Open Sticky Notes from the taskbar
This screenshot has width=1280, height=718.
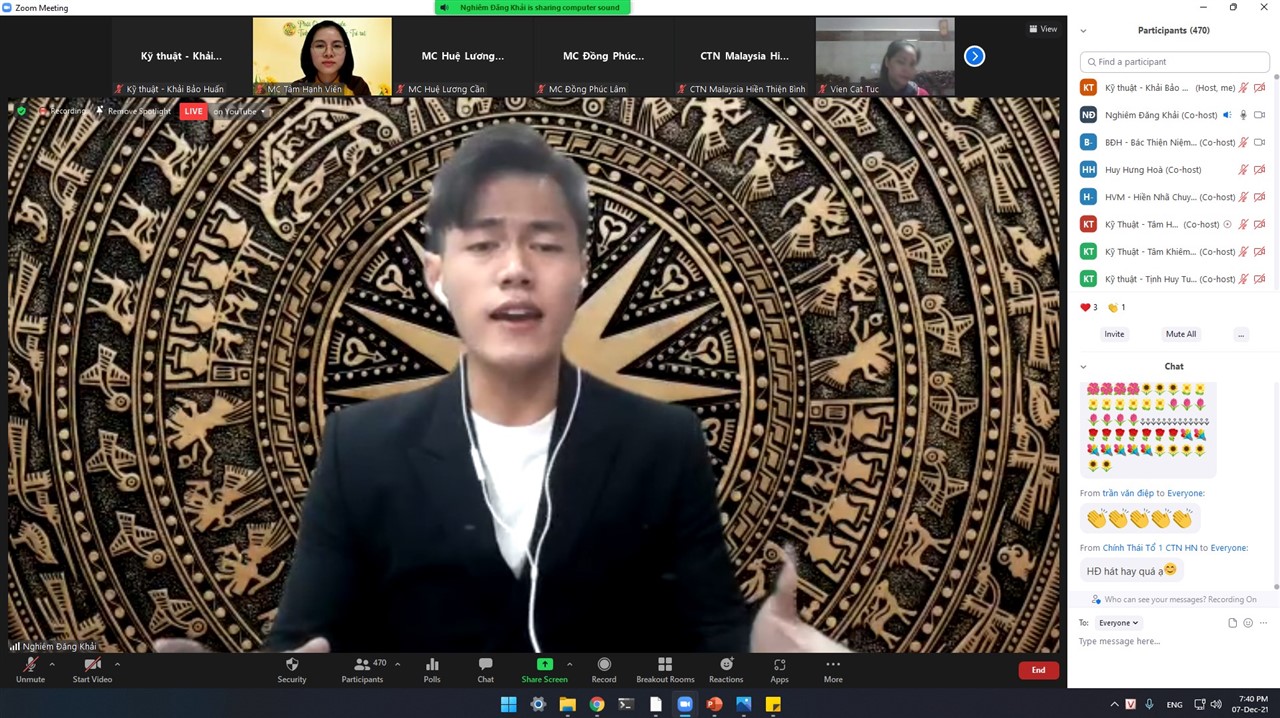click(773, 704)
